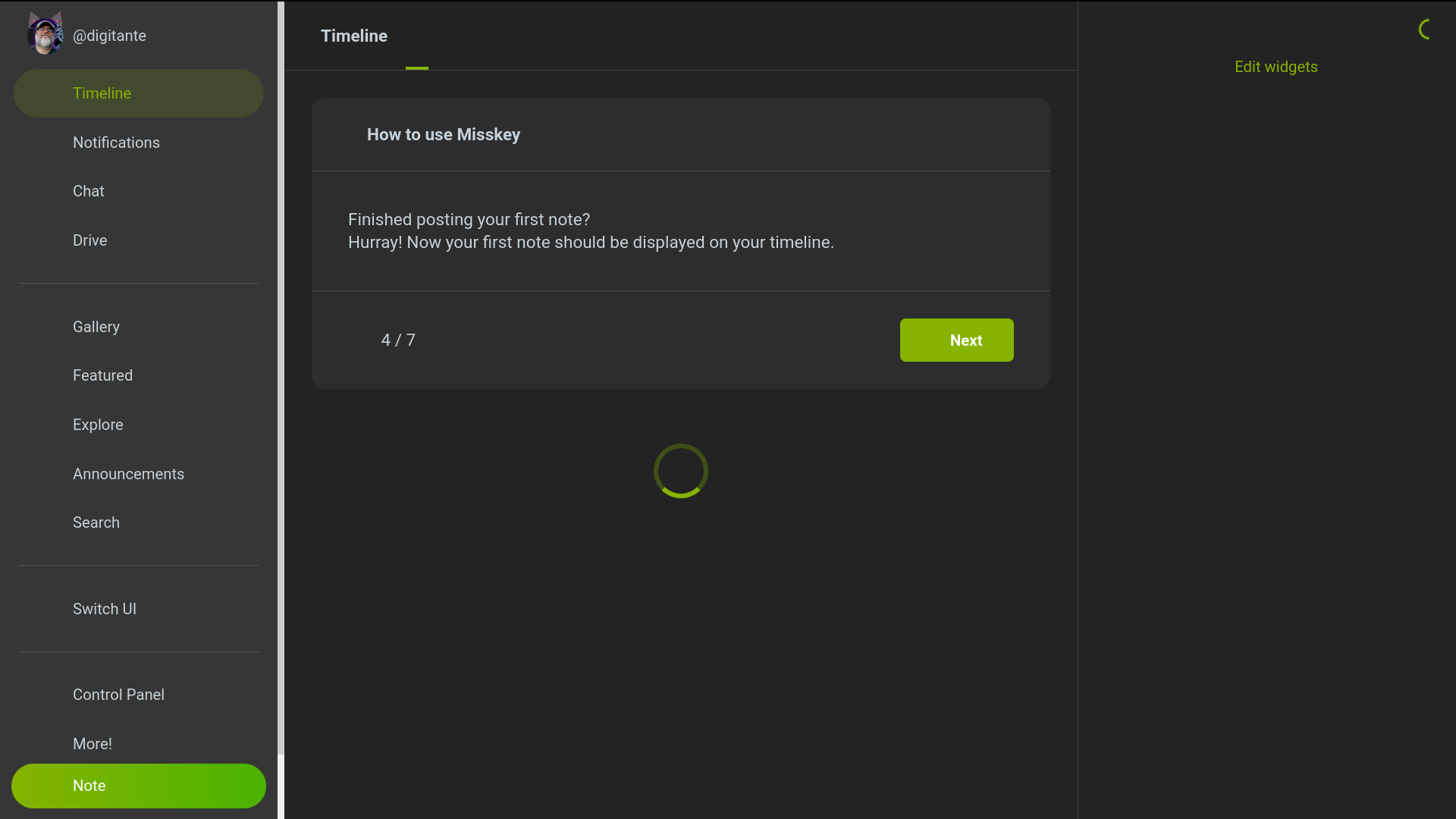Open Search in the sidebar
This screenshot has width=1456, height=819.
coord(96,522)
